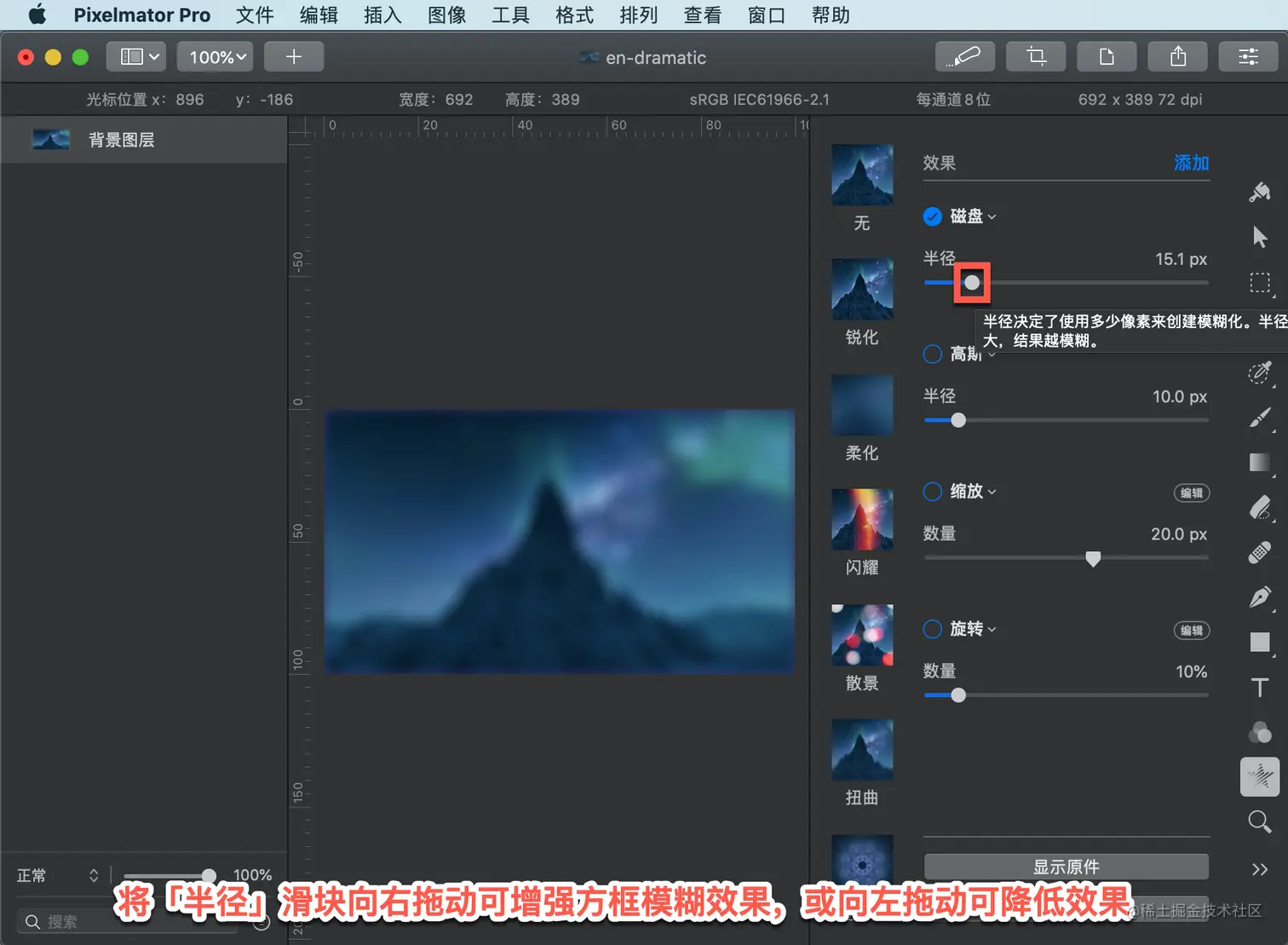Enable the 高斯 blur effect checkbox
The image size is (1288, 945).
pos(933,354)
